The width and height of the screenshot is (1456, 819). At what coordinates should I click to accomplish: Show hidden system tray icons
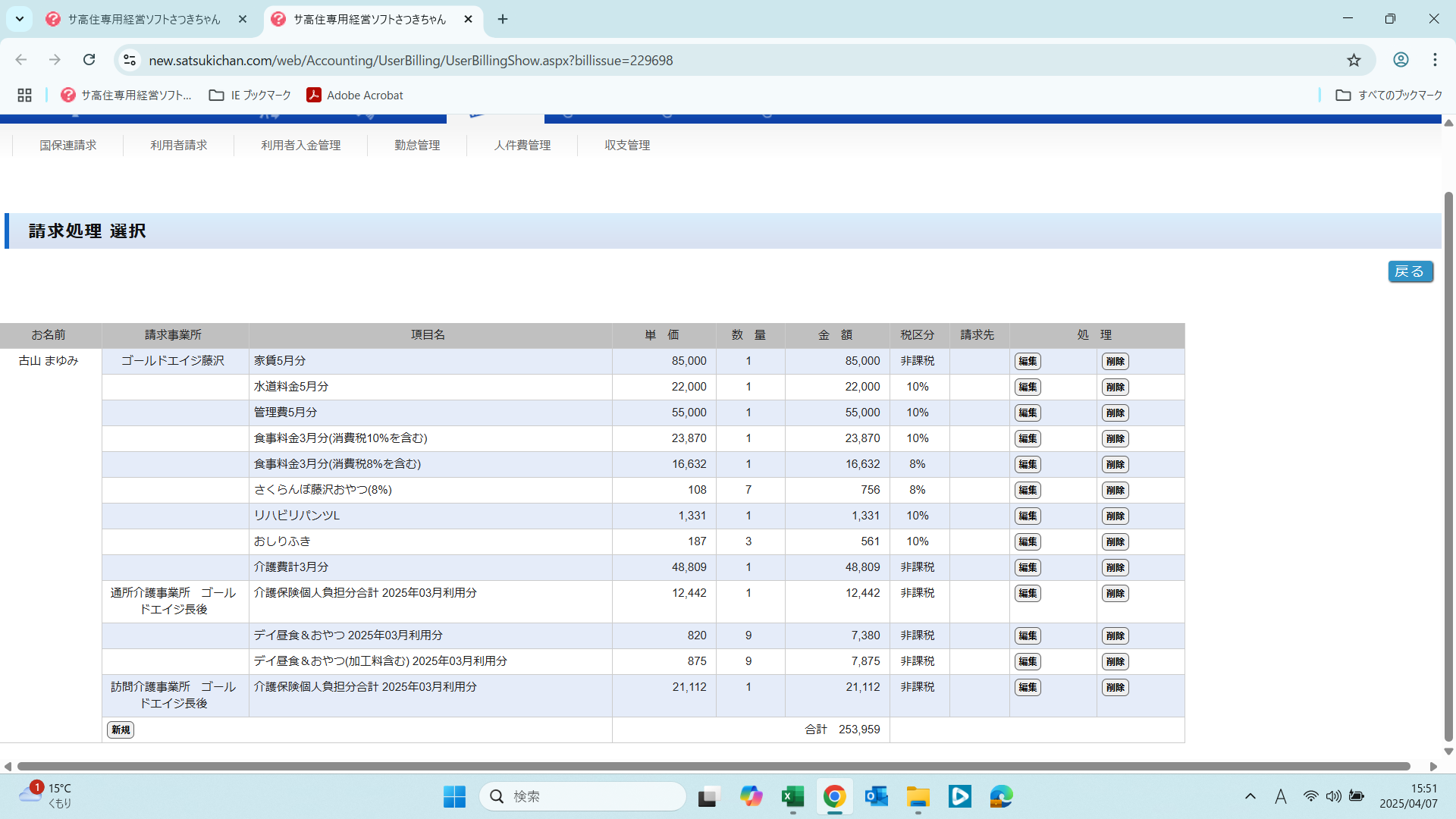click(x=1250, y=796)
